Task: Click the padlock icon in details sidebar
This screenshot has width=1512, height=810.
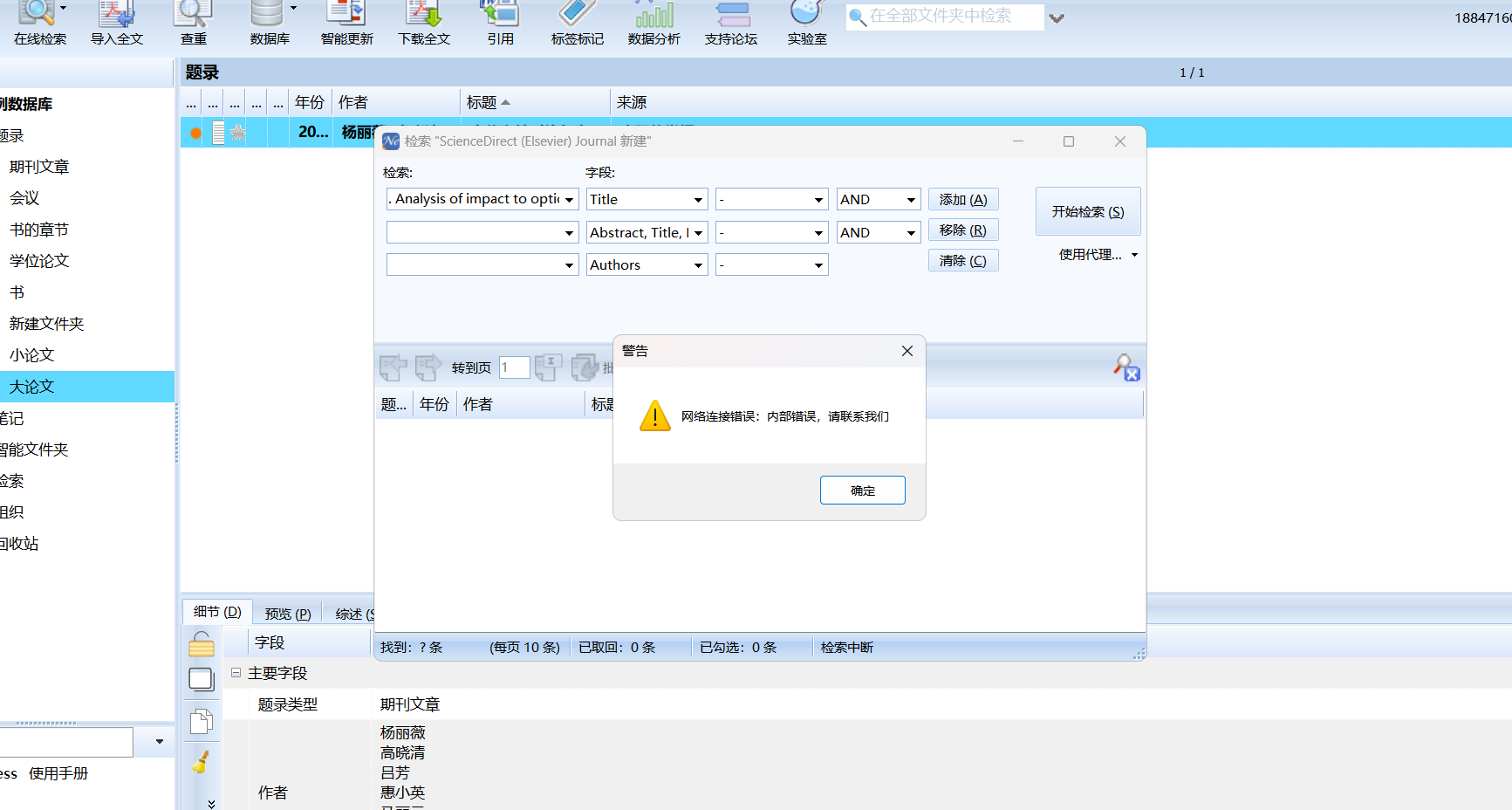Action: (x=202, y=644)
